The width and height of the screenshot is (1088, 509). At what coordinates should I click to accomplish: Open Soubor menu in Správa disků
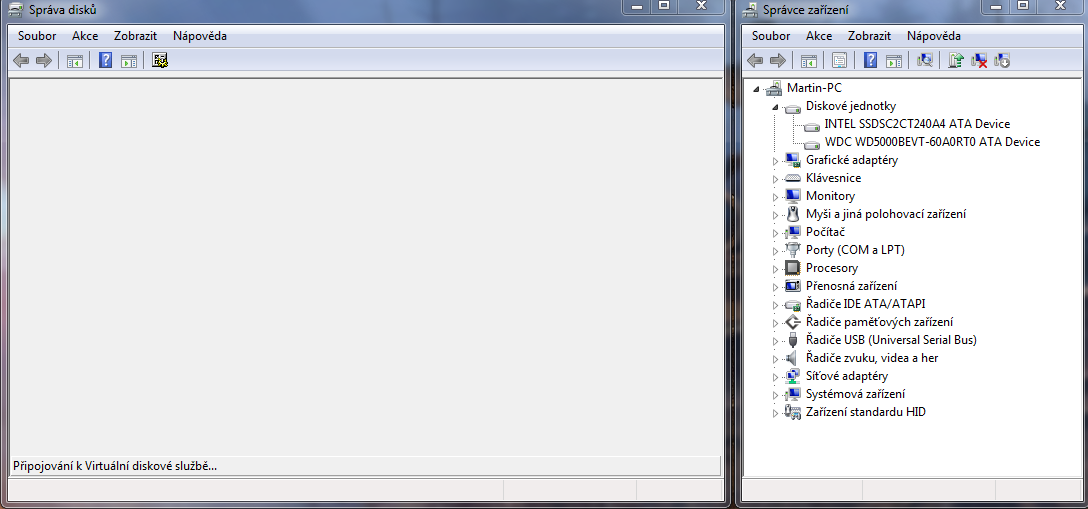(37, 36)
